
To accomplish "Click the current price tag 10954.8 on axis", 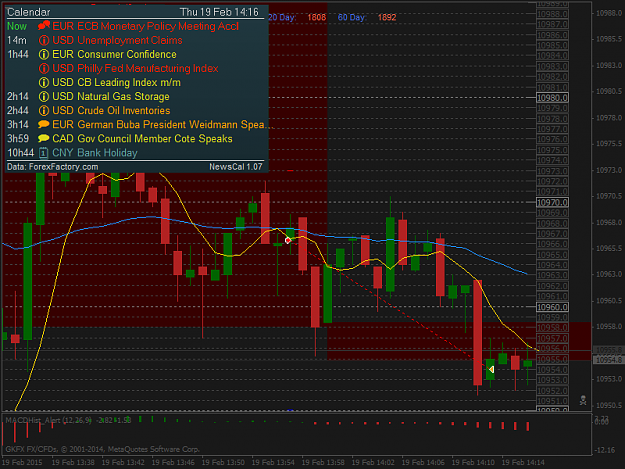I will click(x=608, y=360).
